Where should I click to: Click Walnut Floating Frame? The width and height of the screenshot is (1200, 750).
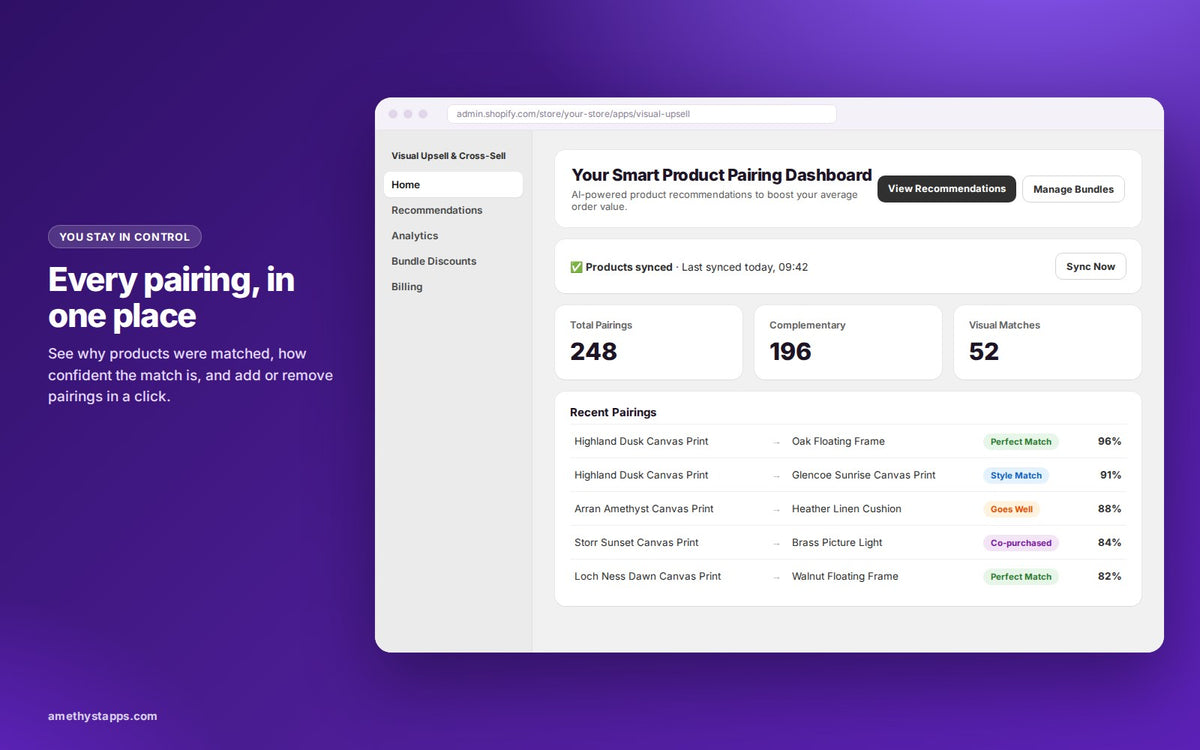(x=845, y=577)
